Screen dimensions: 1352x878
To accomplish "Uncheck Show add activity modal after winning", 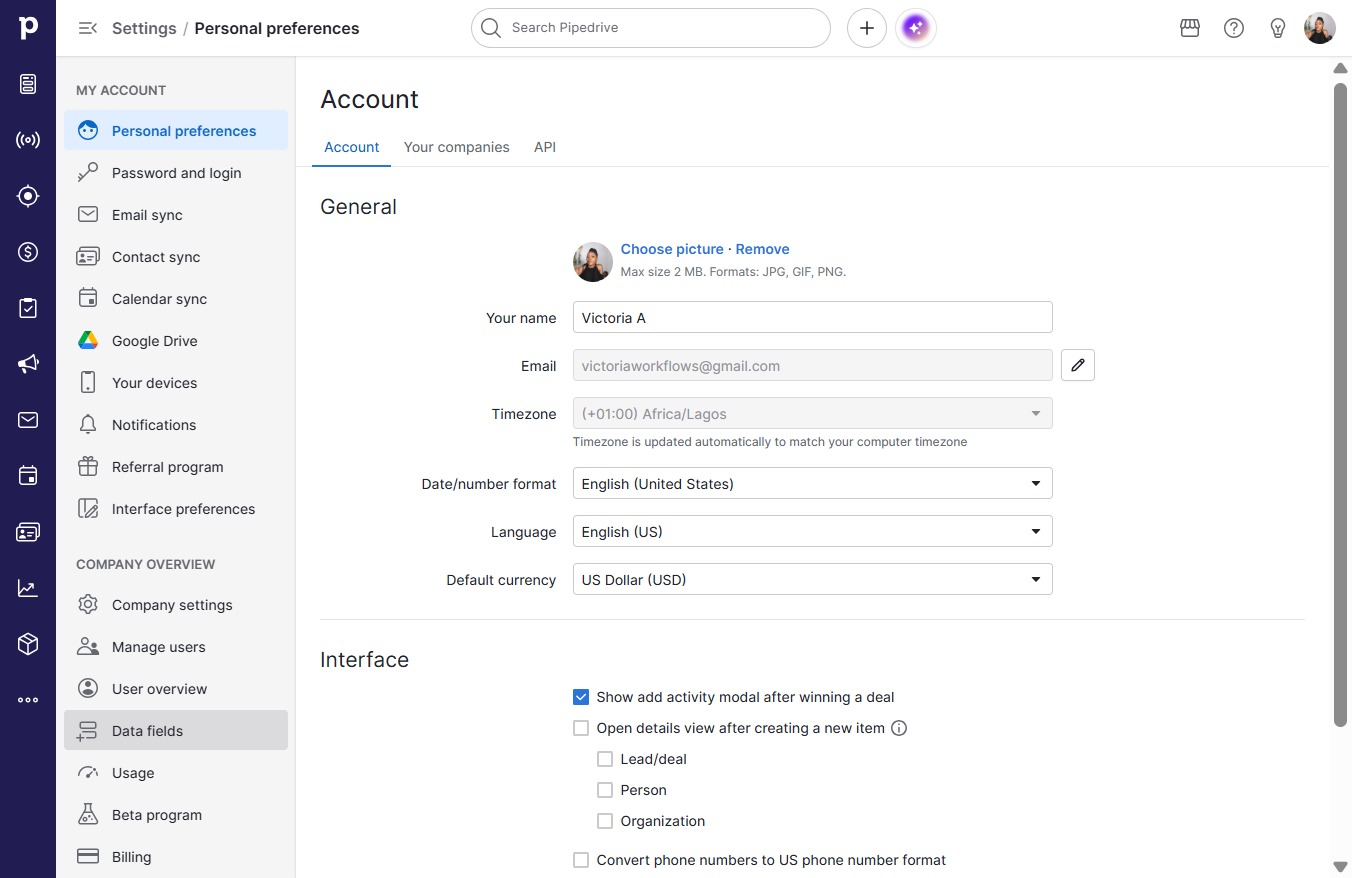I will [581, 697].
